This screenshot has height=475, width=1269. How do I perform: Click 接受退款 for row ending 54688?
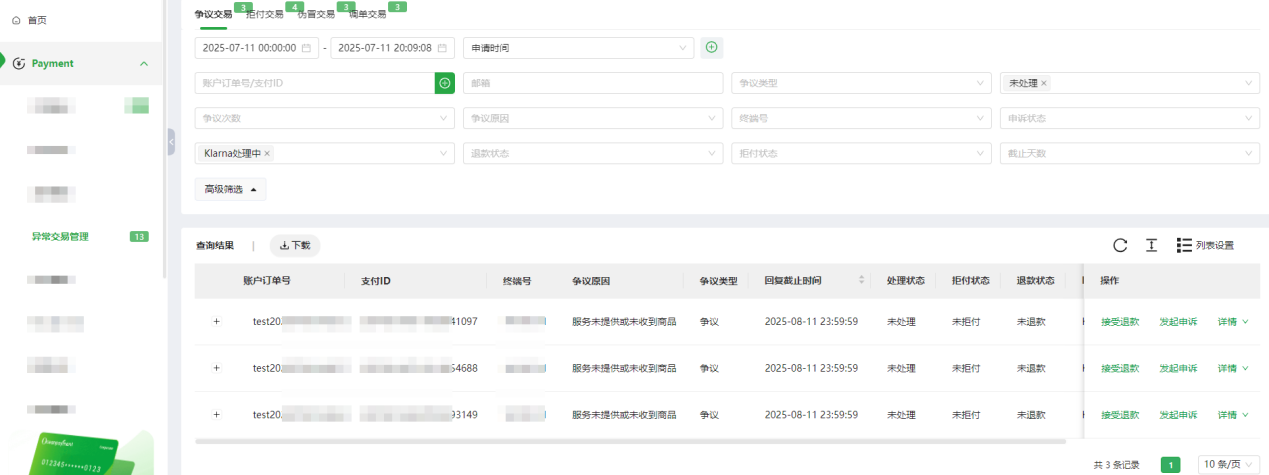coord(1120,368)
